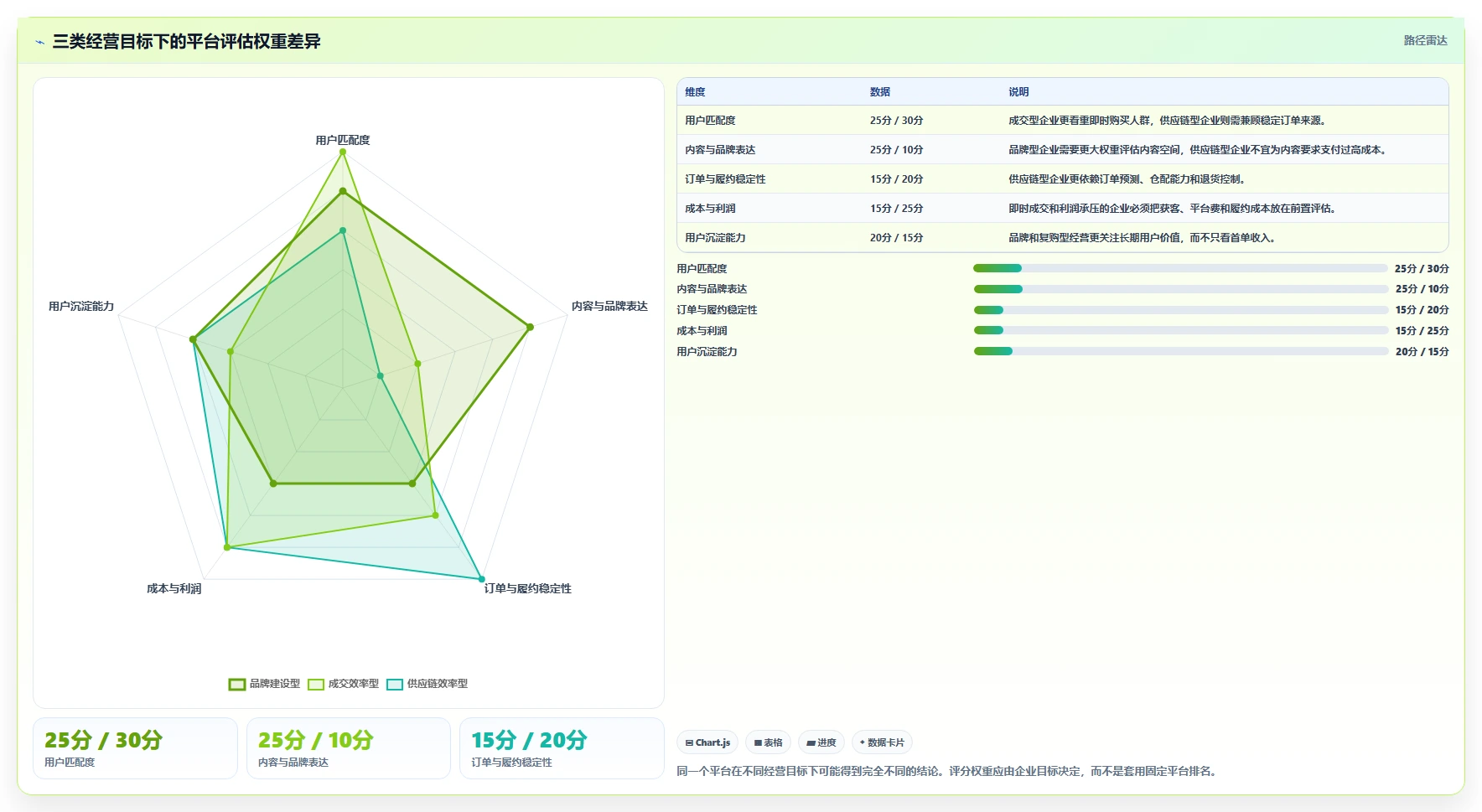Click the description starting 品牌型企业需要更大权重
This screenshot has width=1482, height=812.
pos(1199,150)
